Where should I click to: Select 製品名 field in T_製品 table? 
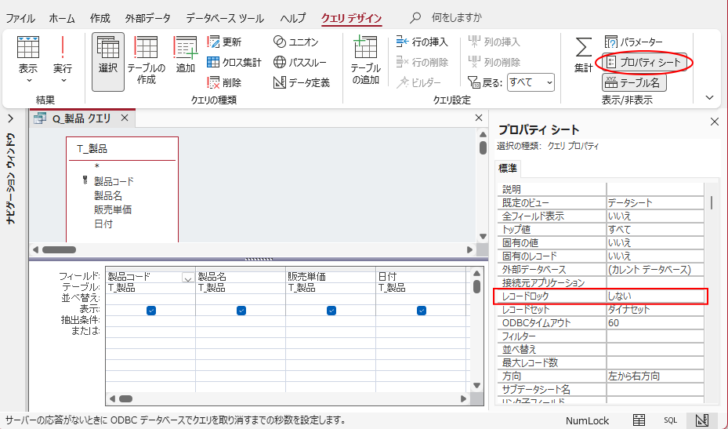point(108,195)
